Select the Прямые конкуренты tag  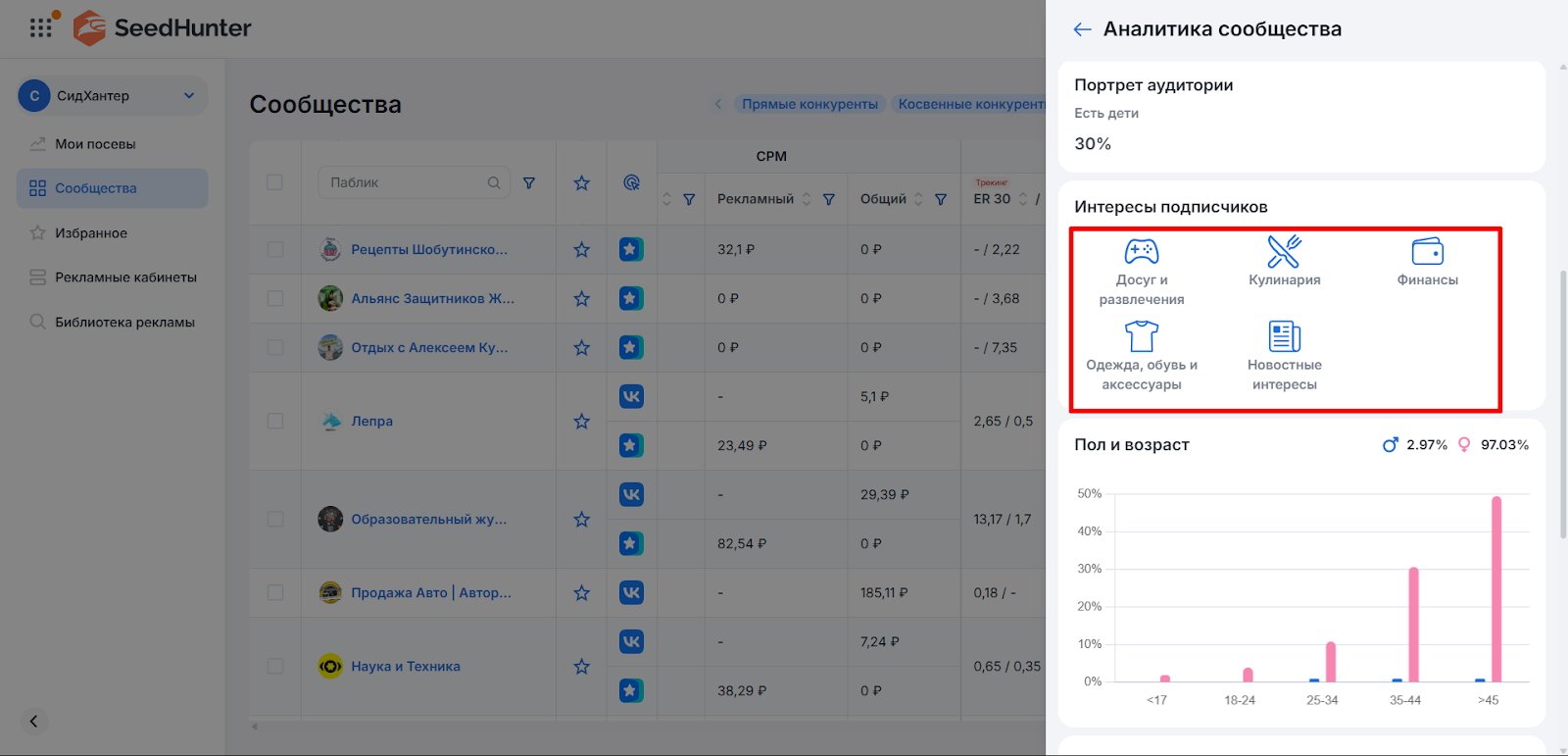click(x=809, y=104)
